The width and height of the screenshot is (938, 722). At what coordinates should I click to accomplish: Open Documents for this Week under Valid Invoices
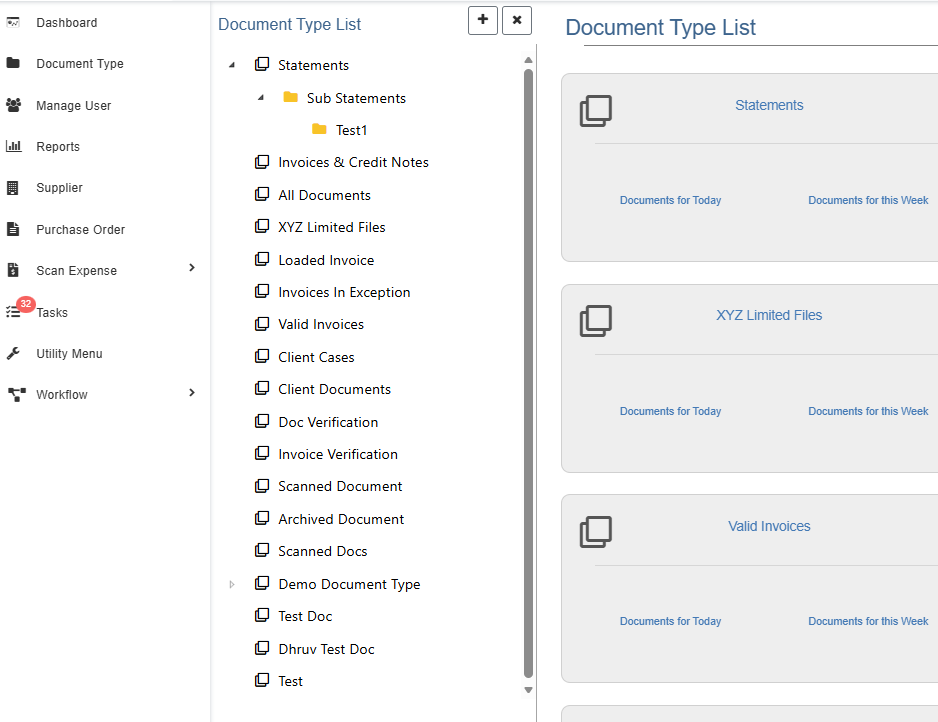pos(868,621)
